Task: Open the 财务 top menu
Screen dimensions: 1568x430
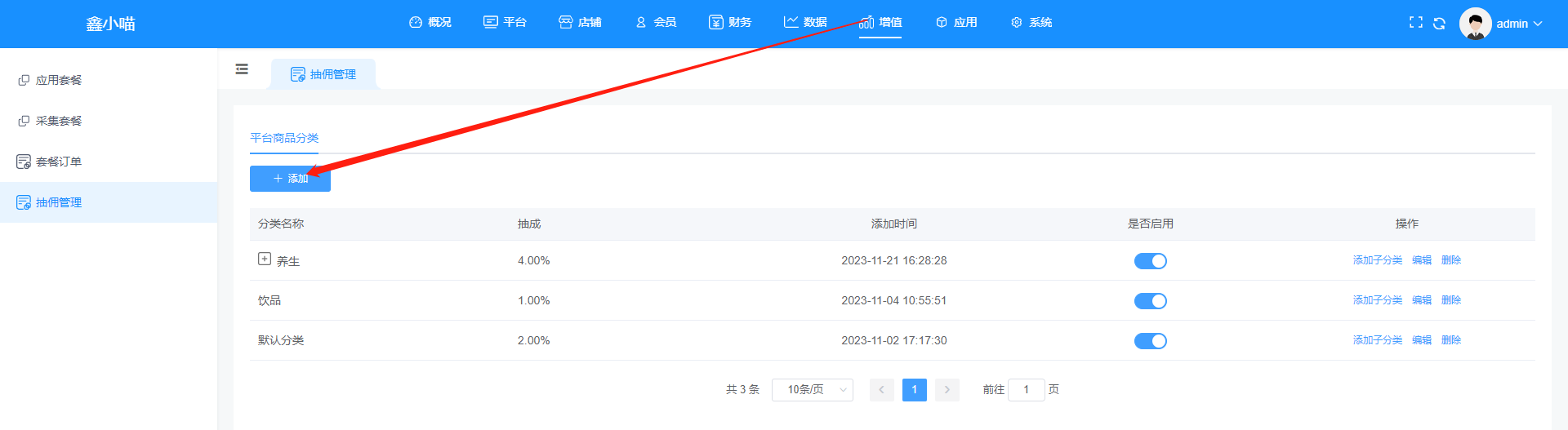Action: pos(730,23)
